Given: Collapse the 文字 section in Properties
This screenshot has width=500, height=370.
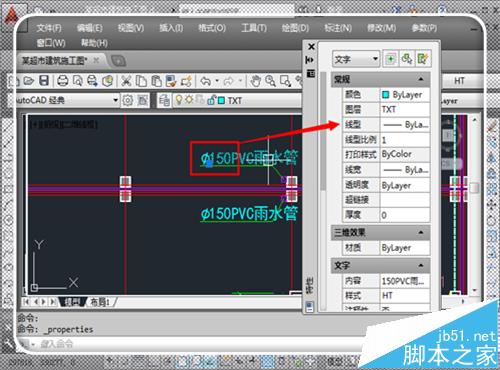Looking at the screenshot, I should (421, 265).
